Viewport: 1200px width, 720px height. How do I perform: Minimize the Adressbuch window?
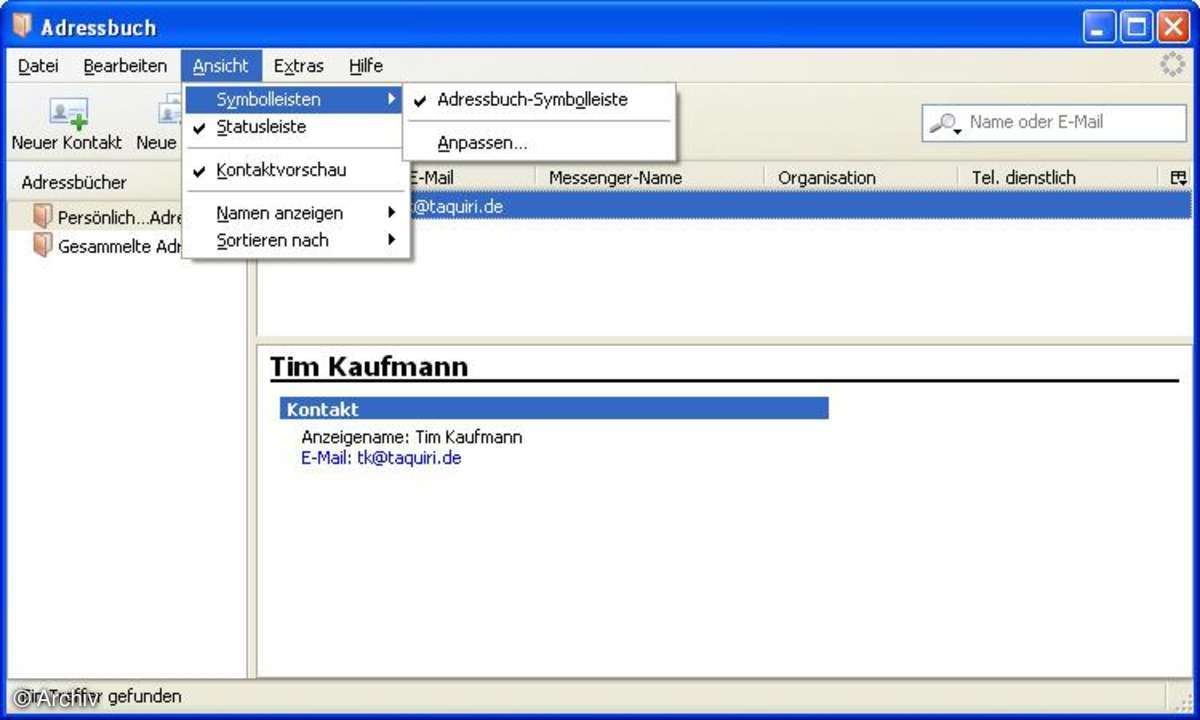click(x=1100, y=26)
